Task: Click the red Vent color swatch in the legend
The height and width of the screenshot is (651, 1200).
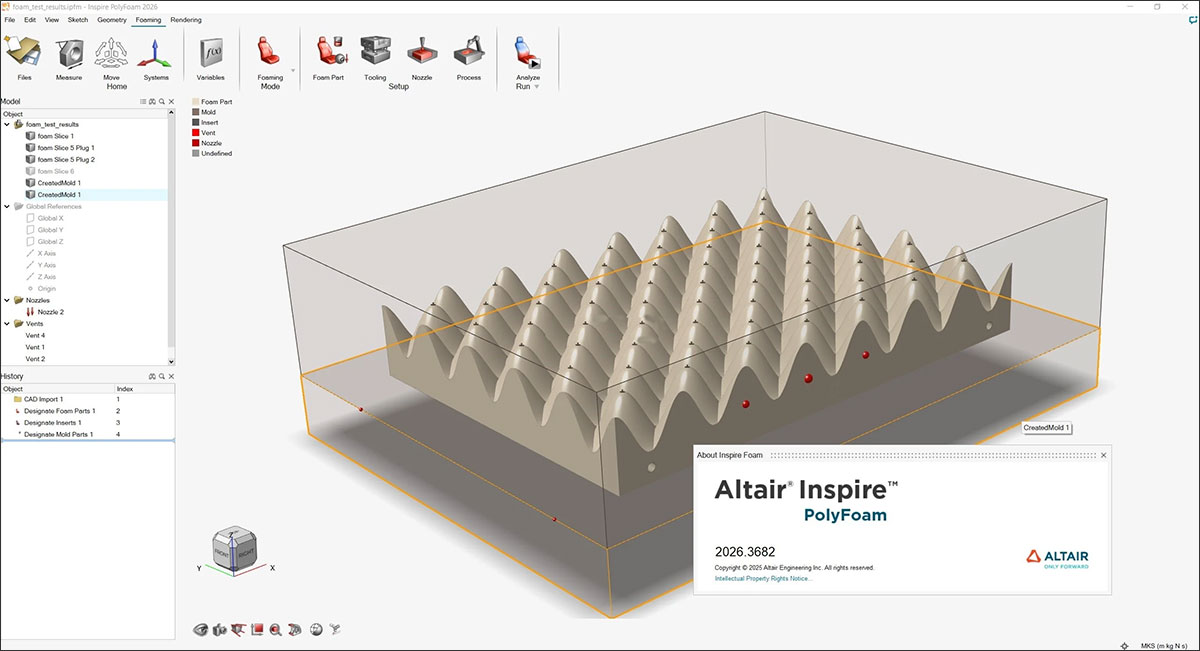Action: (196, 133)
